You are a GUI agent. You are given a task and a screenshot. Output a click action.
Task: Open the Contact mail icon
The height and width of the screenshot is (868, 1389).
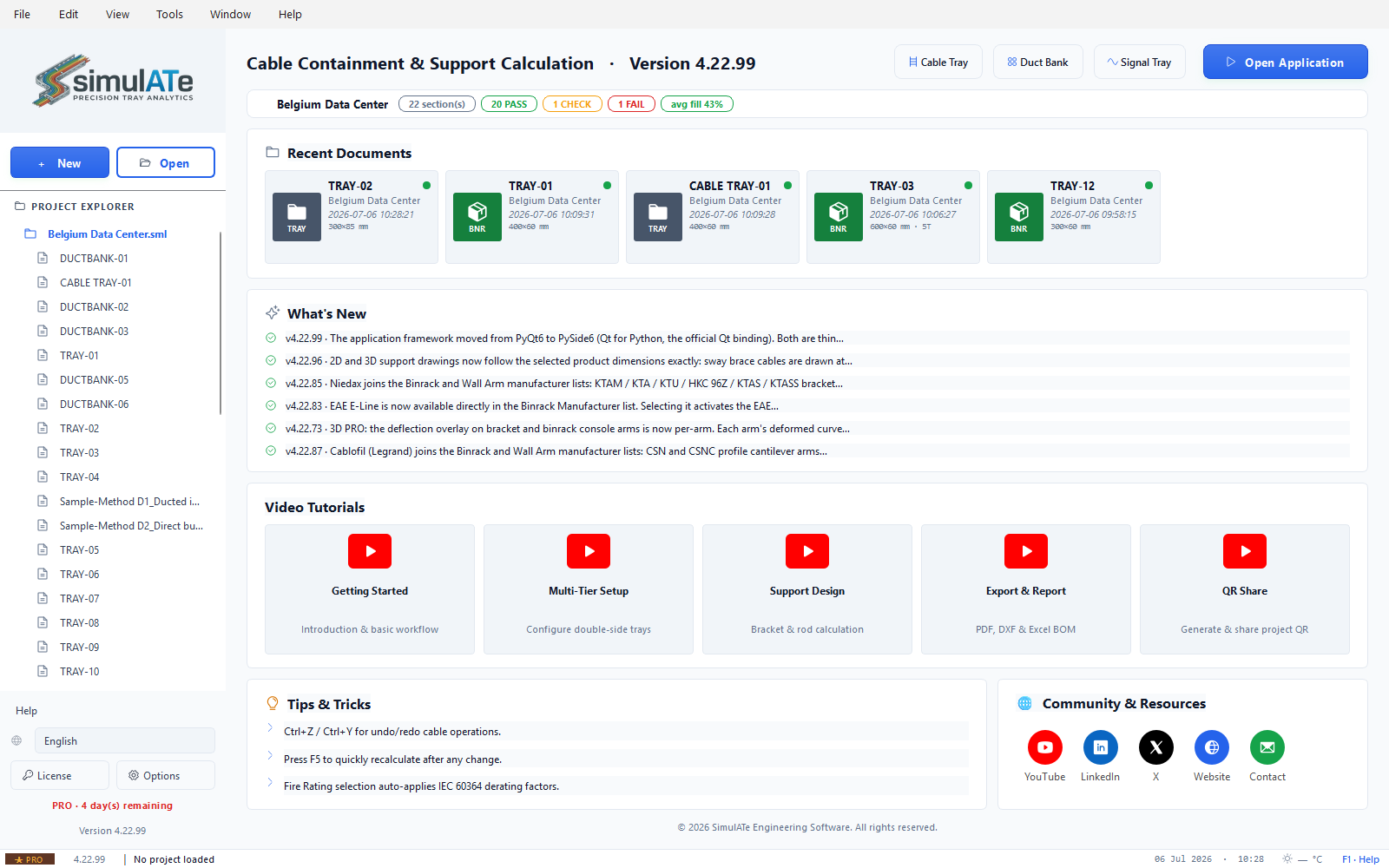click(1267, 747)
